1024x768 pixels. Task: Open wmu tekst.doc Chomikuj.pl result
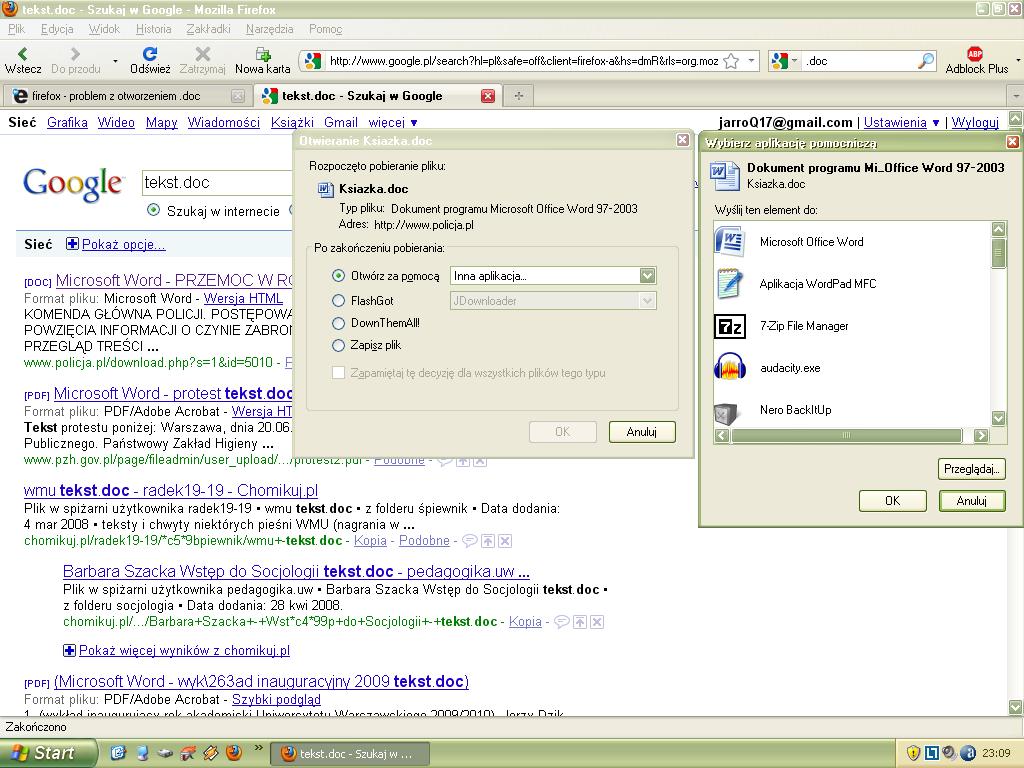[x=170, y=490]
